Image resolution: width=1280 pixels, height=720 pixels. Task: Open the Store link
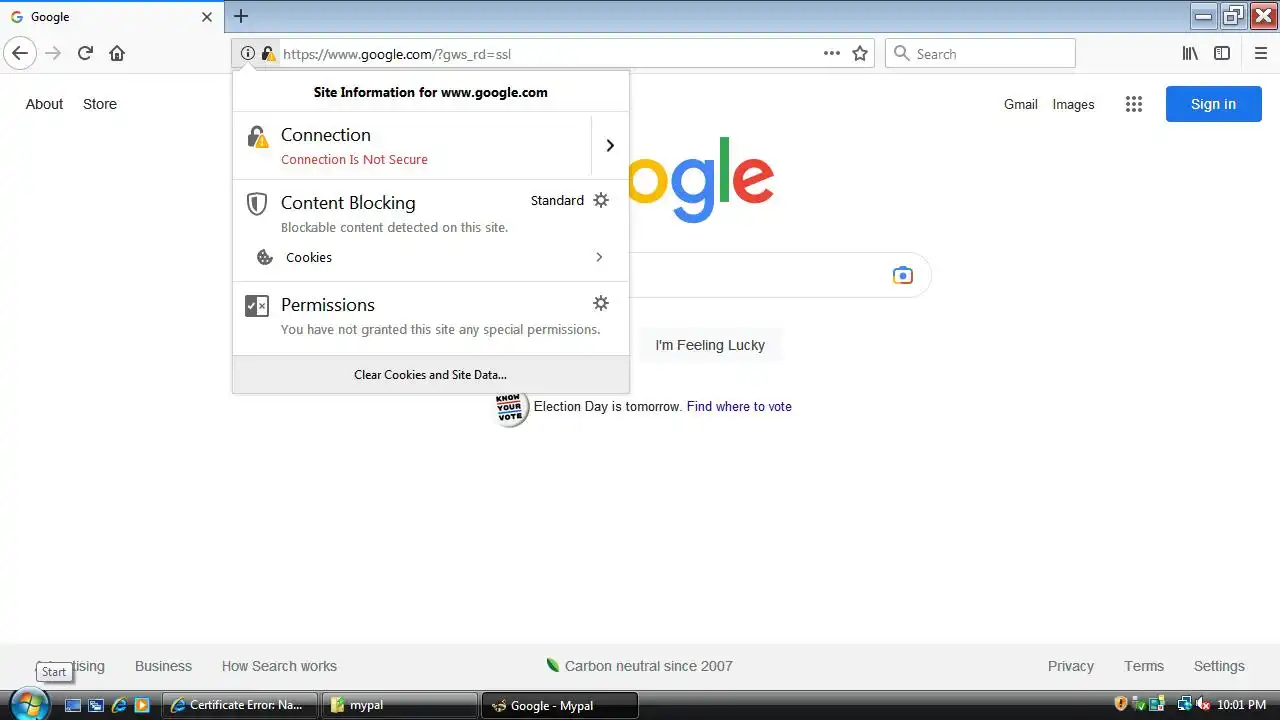(100, 104)
